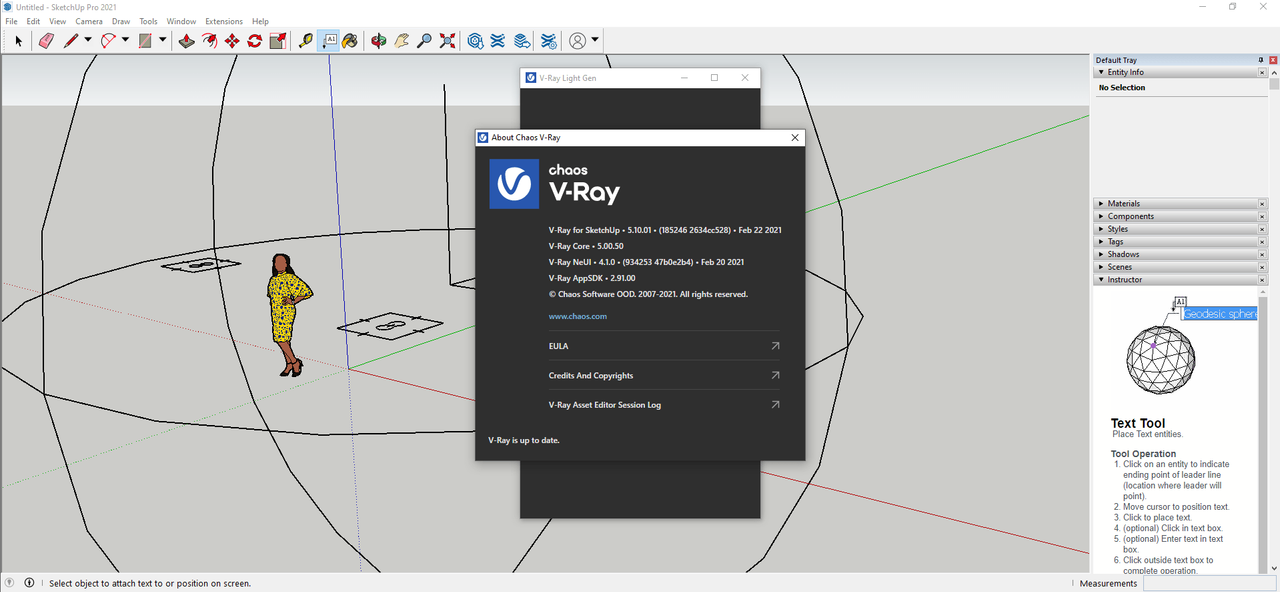Expand the Components panel
This screenshot has height=592, width=1280.
[1101, 216]
